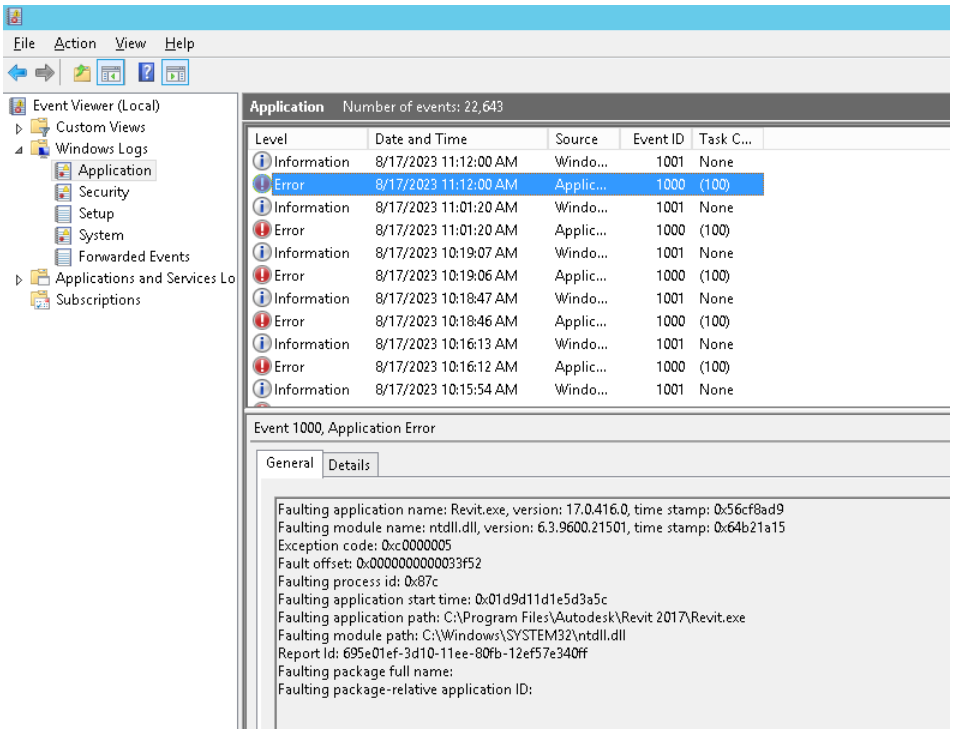Toggle the Show/Hide Action Pane icon

(x=176, y=73)
